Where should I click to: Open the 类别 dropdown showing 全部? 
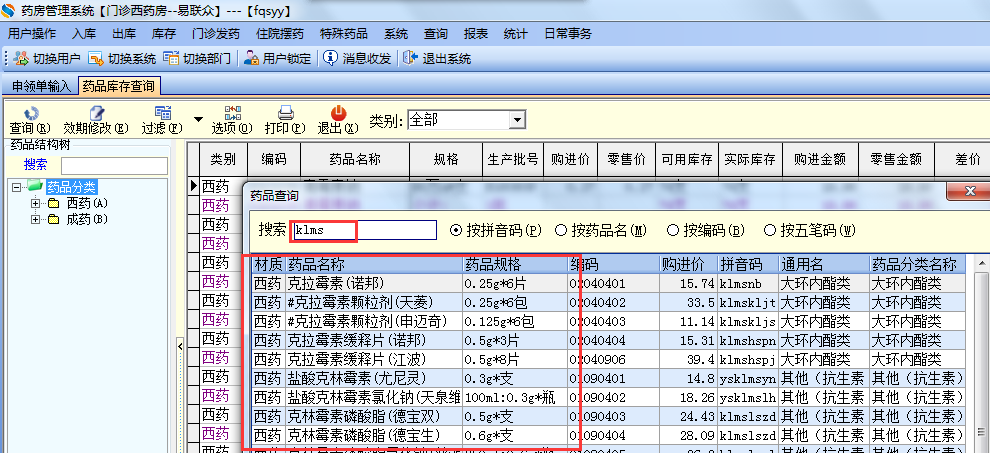click(518, 119)
